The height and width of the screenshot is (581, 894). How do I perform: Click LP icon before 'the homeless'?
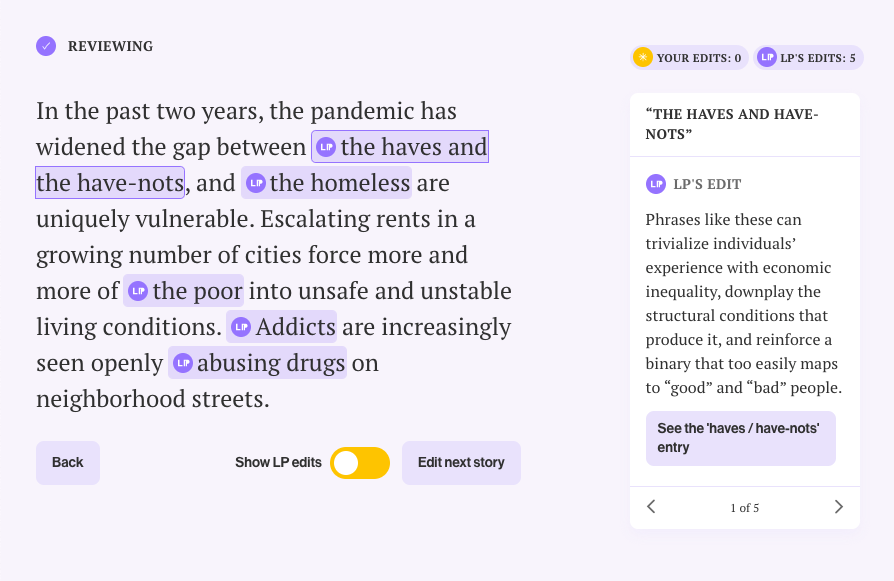[x=256, y=183]
